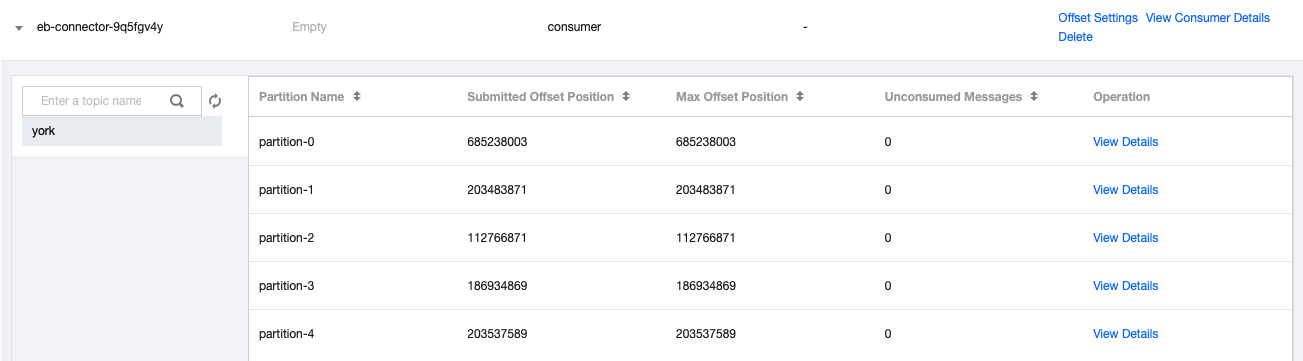Image resolution: width=1303 pixels, height=361 pixels.
Task: Click the Max Offset Position column header
Action: tap(732, 97)
